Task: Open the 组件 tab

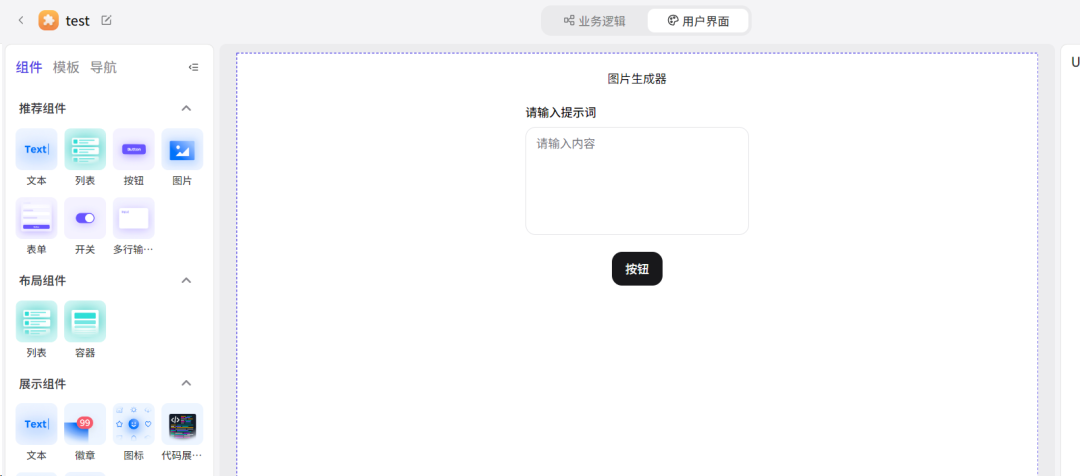Action: click(x=29, y=68)
